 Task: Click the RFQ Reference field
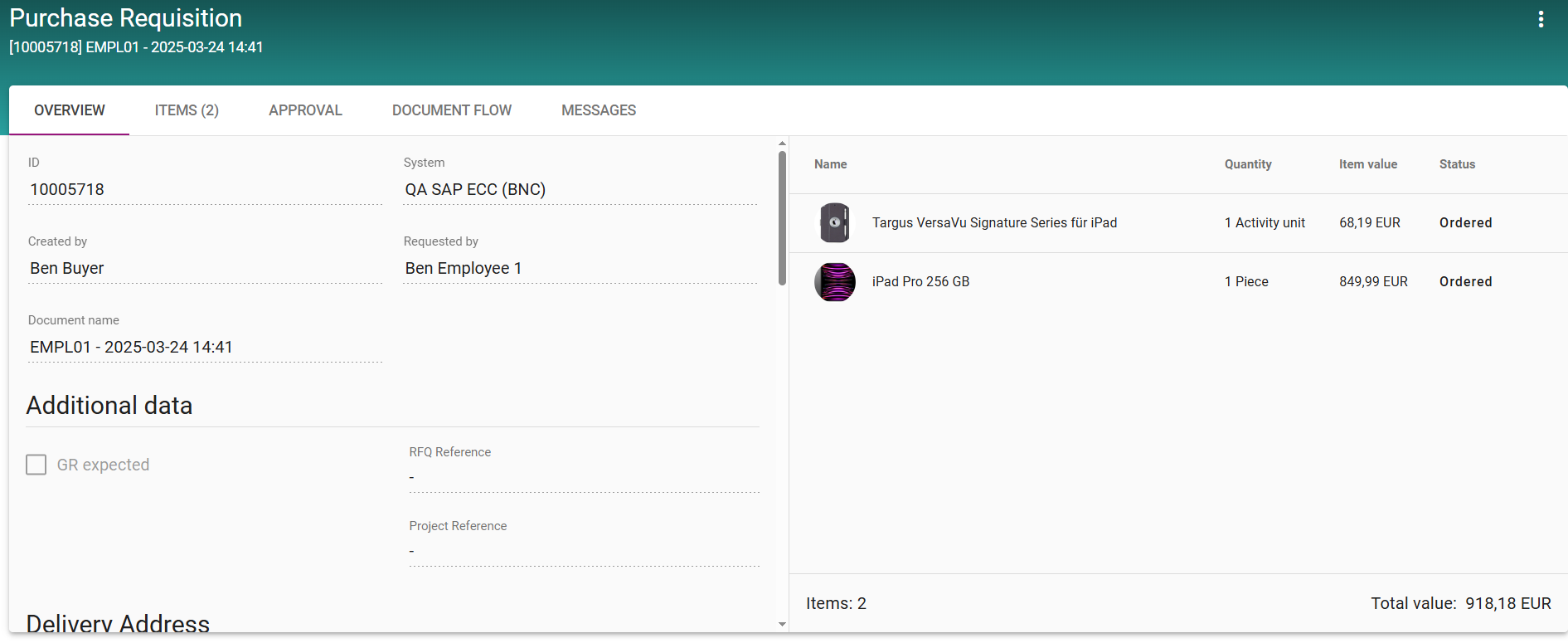tap(583, 477)
